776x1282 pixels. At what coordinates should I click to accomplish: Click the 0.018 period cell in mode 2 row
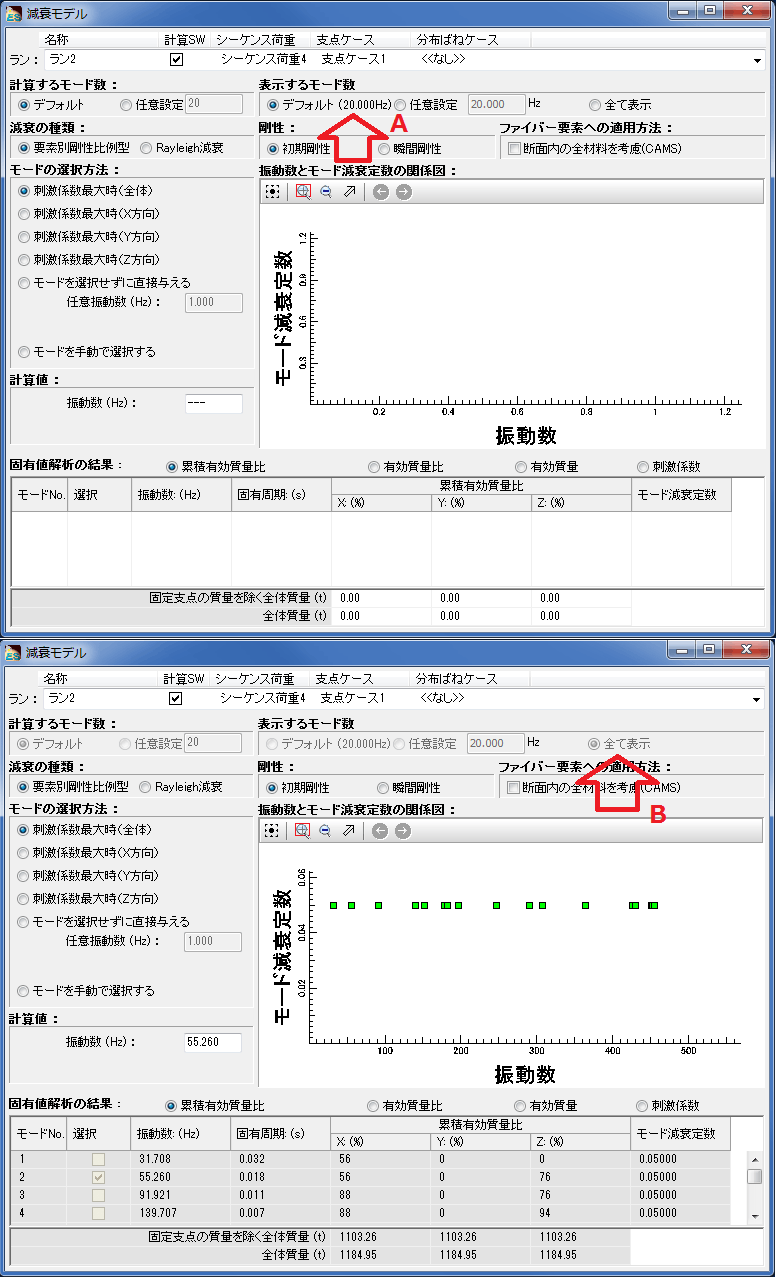[x=281, y=1177]
